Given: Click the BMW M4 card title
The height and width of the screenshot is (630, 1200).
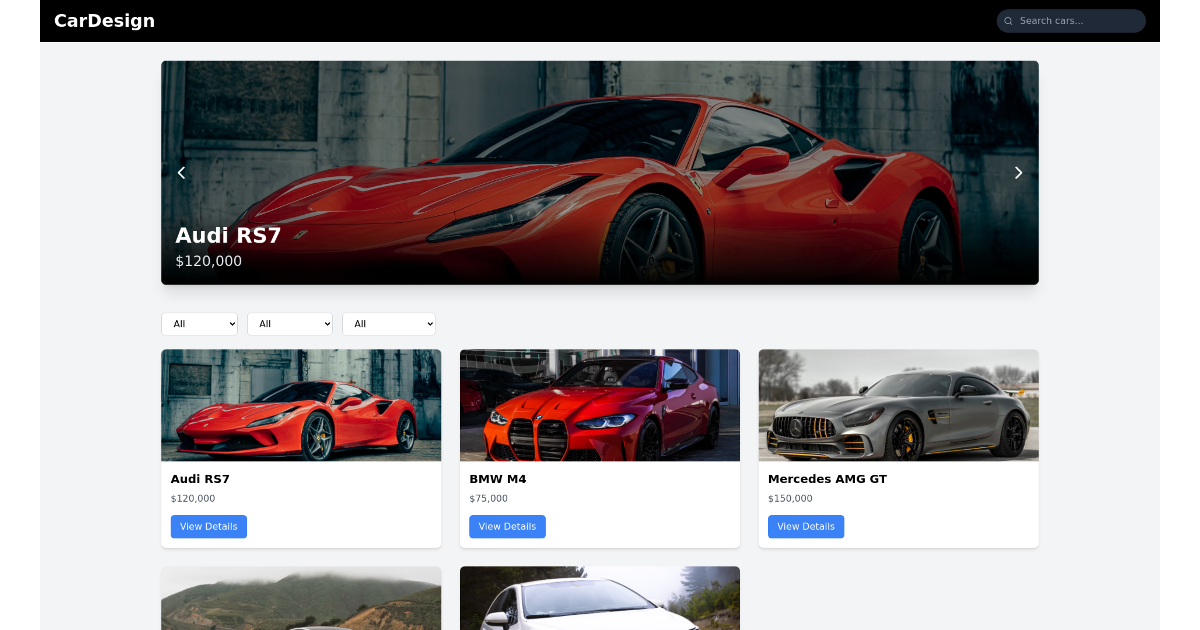Looking at the screenshot, I should [497, 478].
